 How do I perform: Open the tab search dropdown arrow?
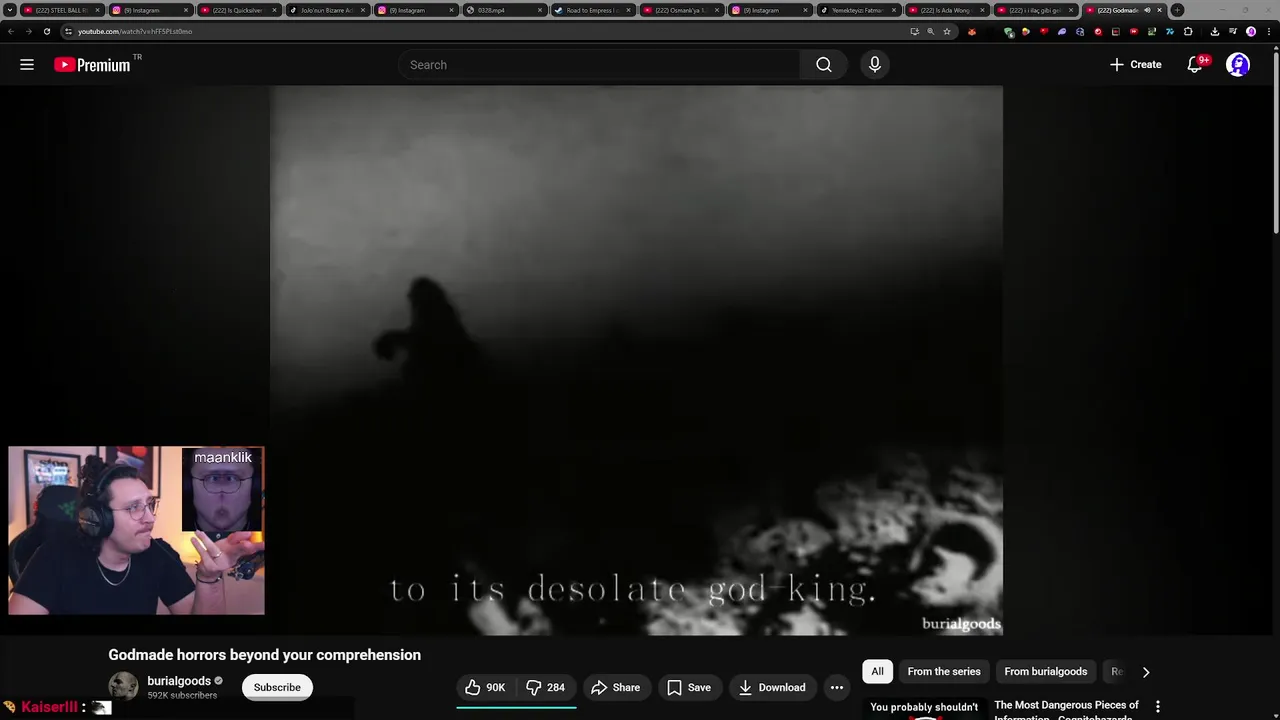[x=10, y=10]
